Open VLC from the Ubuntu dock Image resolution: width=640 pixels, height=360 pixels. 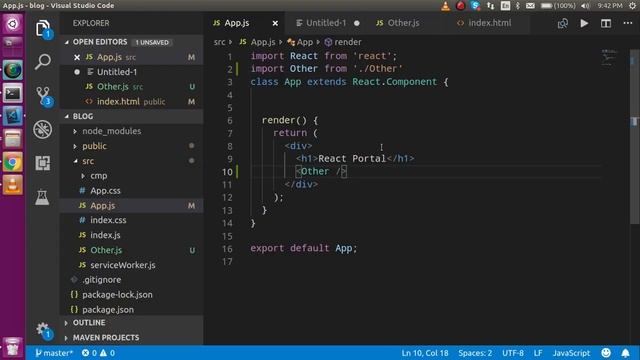[13, 185]
